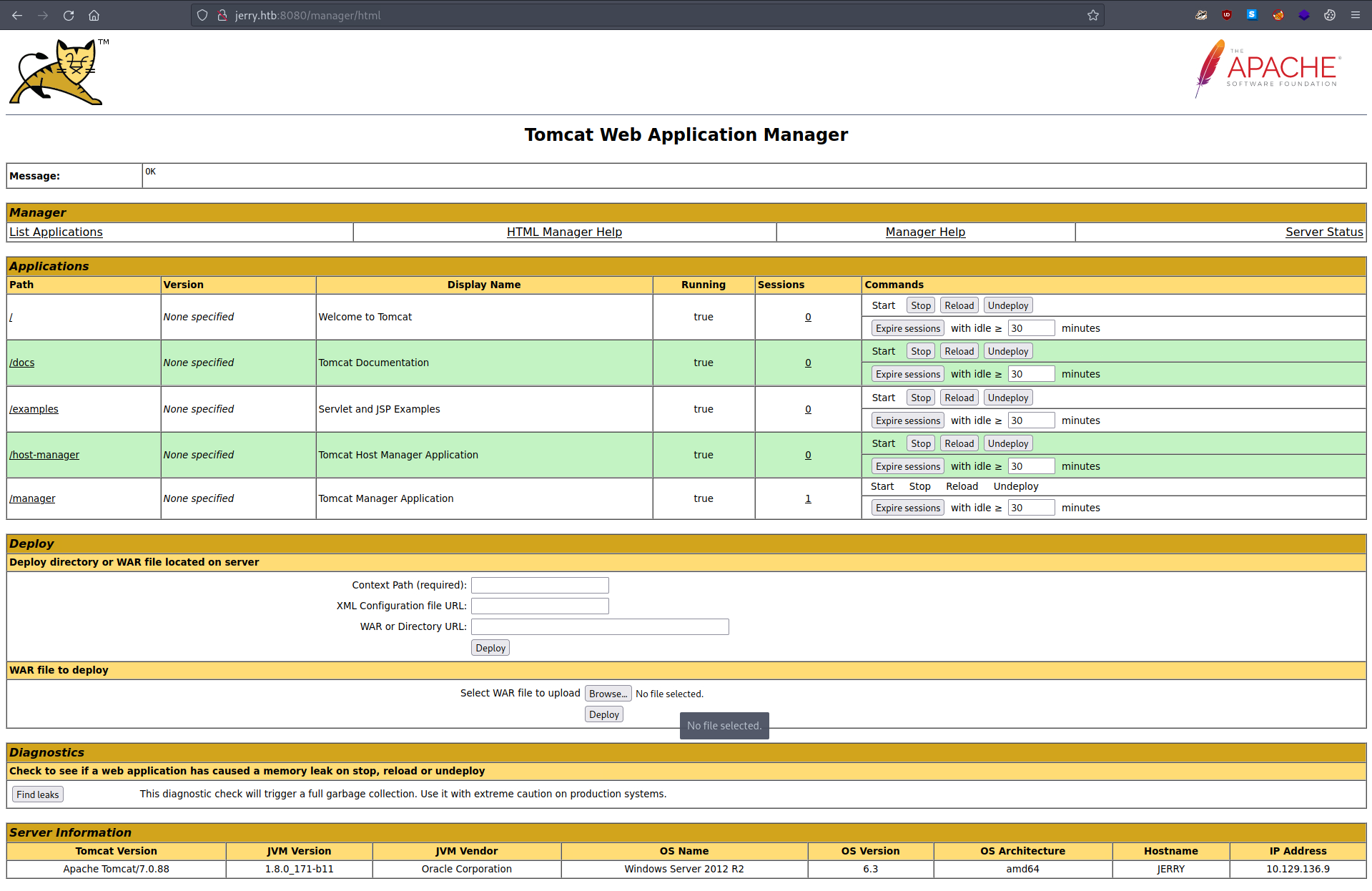
Task: Click the Windows Server 2012 R2 OS name cell
Action: coord(684,869)
